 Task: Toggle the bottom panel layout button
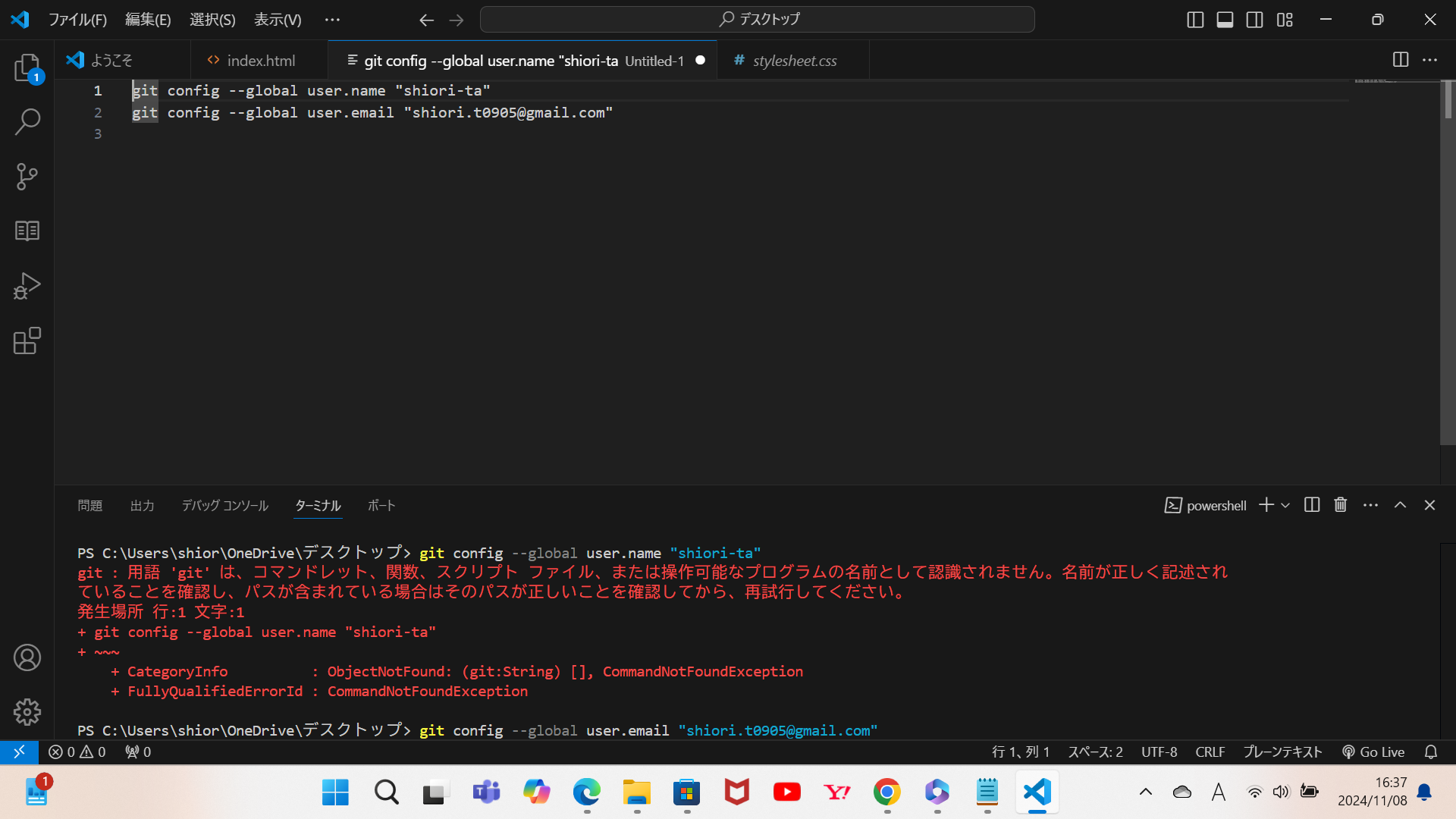[1225, 20]
